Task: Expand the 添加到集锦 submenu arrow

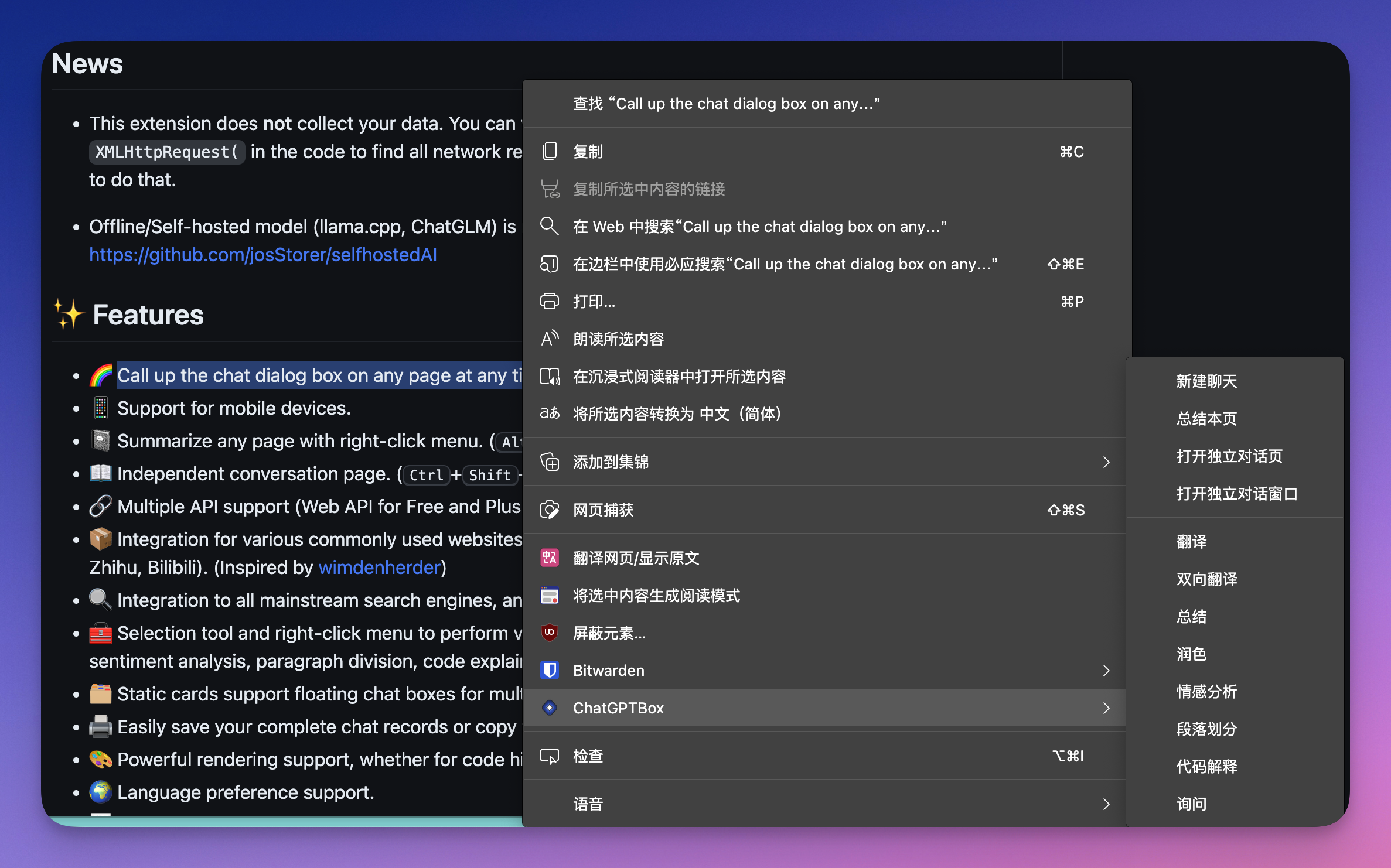Action: 1106,462
